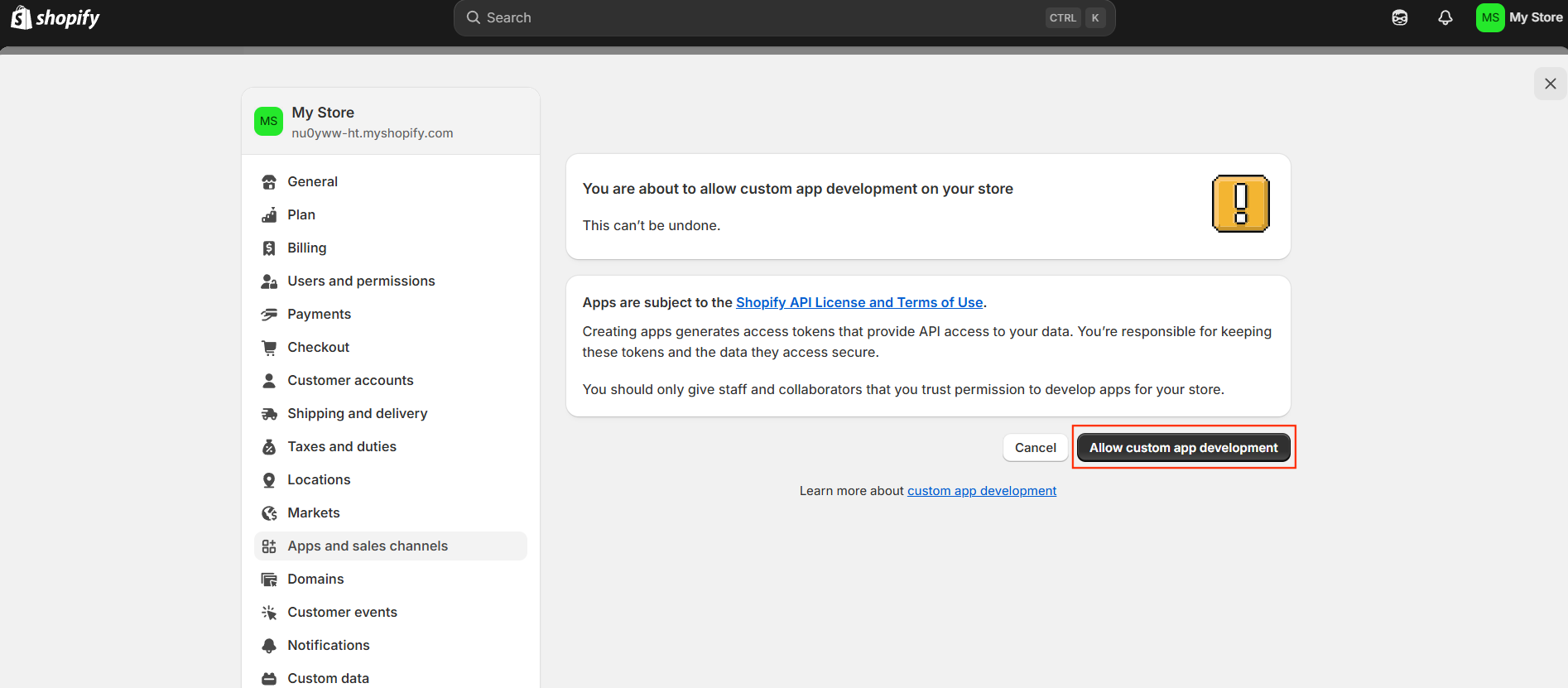Open Markets settings
1568x688 pixels.
pos(391,512)
